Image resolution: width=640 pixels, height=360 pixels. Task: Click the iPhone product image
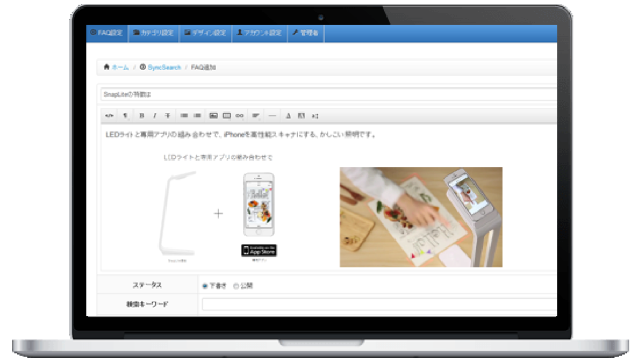(259, 204)
